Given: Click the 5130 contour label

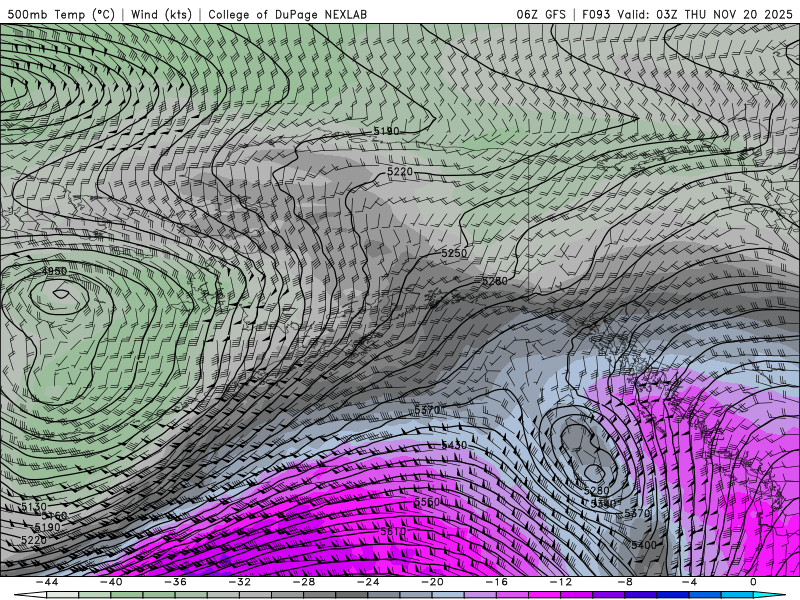Looking at the screenshot, I should [34, 507].
